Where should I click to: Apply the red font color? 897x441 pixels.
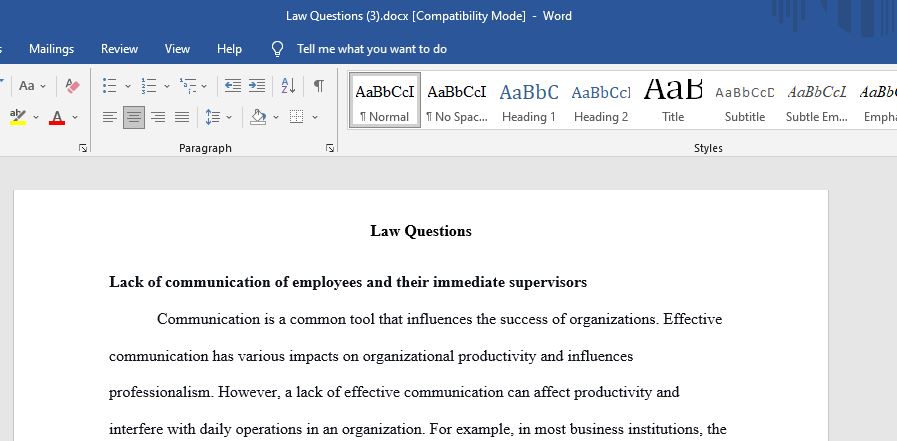[57, 117]
